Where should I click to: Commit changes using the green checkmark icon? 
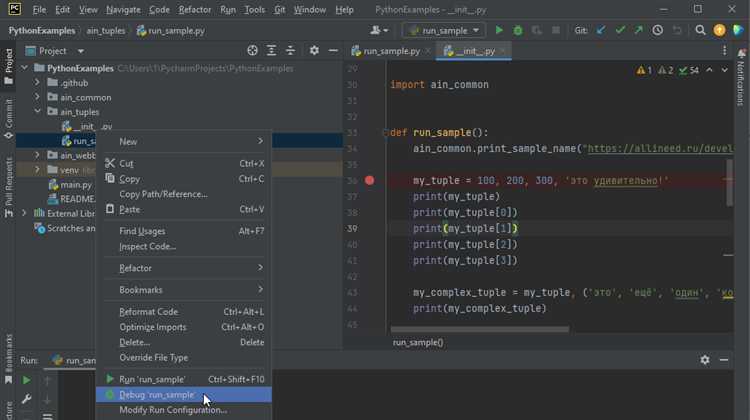(x=620, y=30)
